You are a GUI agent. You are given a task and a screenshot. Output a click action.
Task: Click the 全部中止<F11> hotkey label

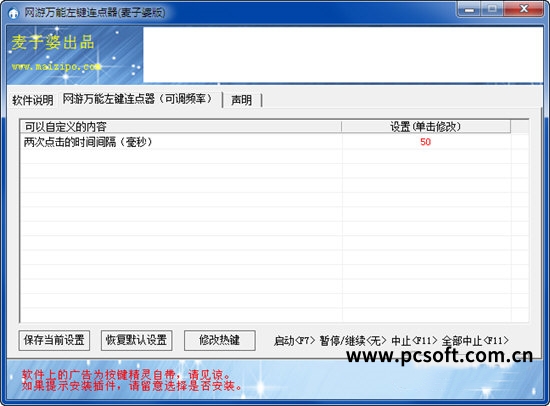475,341
